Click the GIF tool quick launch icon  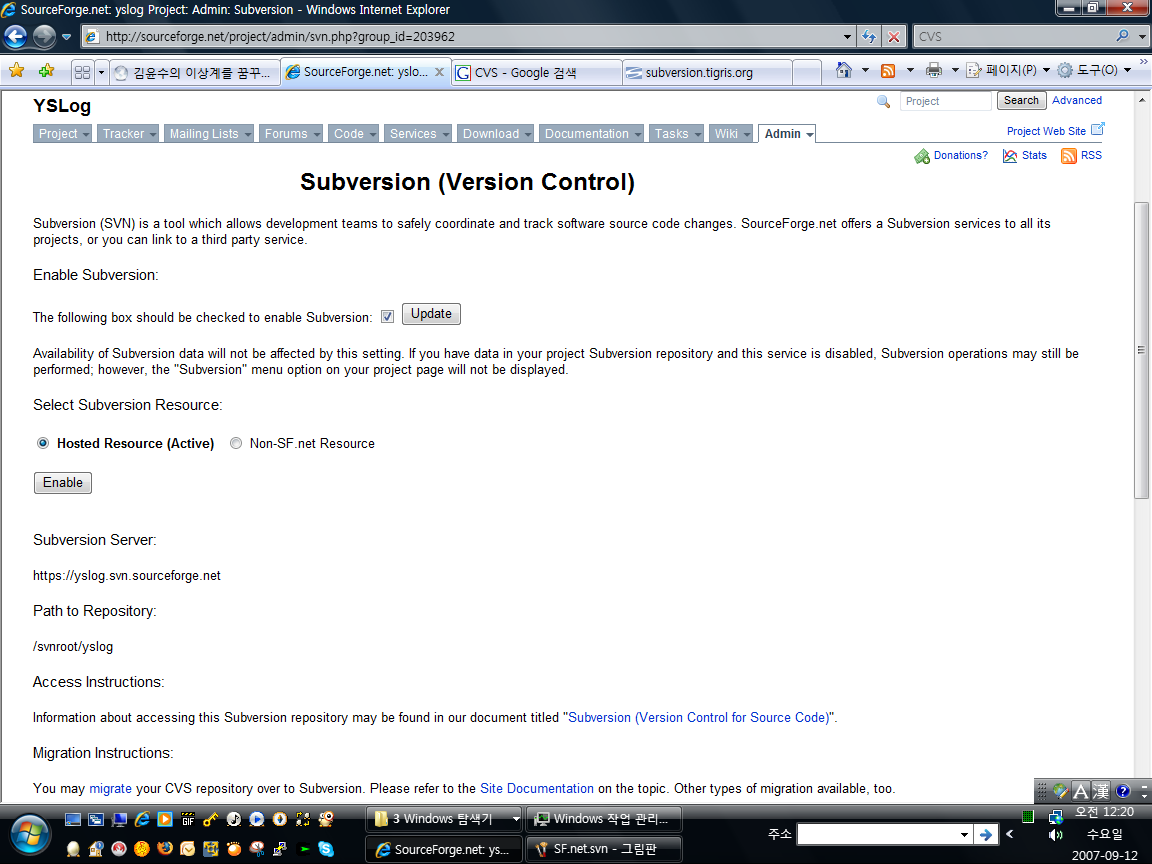(188, 818)
